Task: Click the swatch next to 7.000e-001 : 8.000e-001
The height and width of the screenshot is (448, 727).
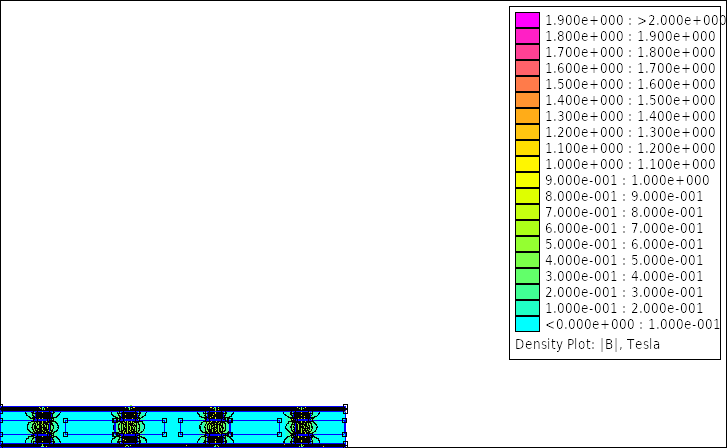Action: 527,212
